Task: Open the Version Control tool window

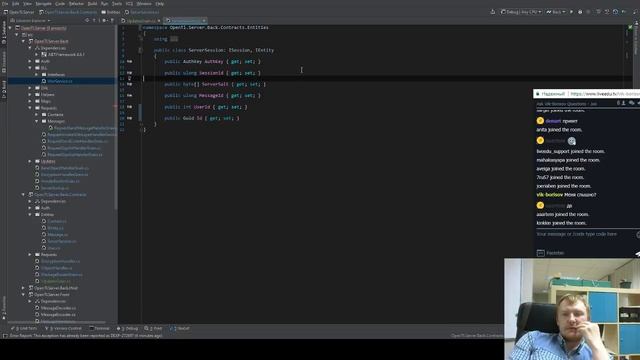Action: tap(63, 328)
